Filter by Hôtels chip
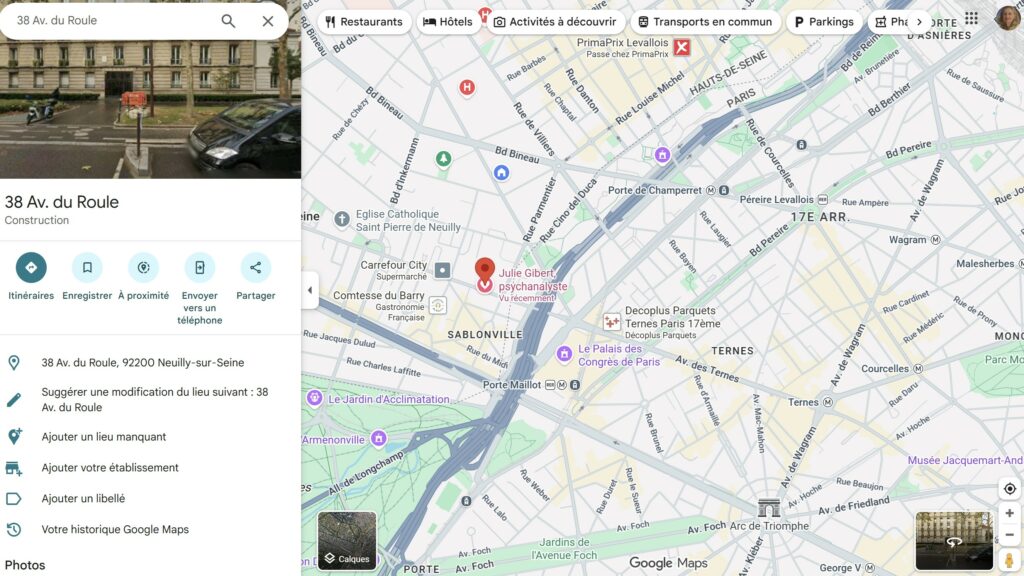 [447, 22]
